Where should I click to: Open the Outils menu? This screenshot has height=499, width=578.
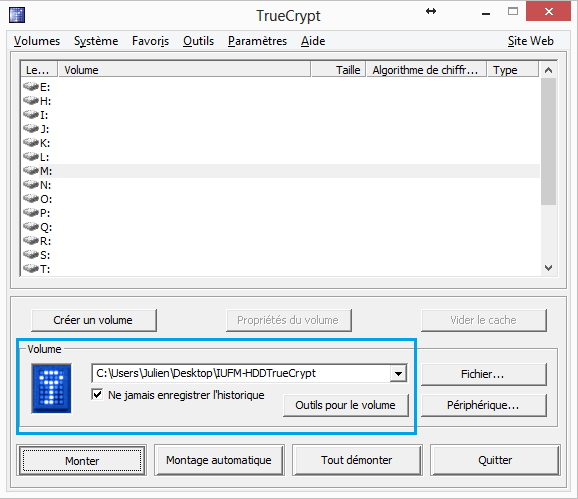click(198, 41)
